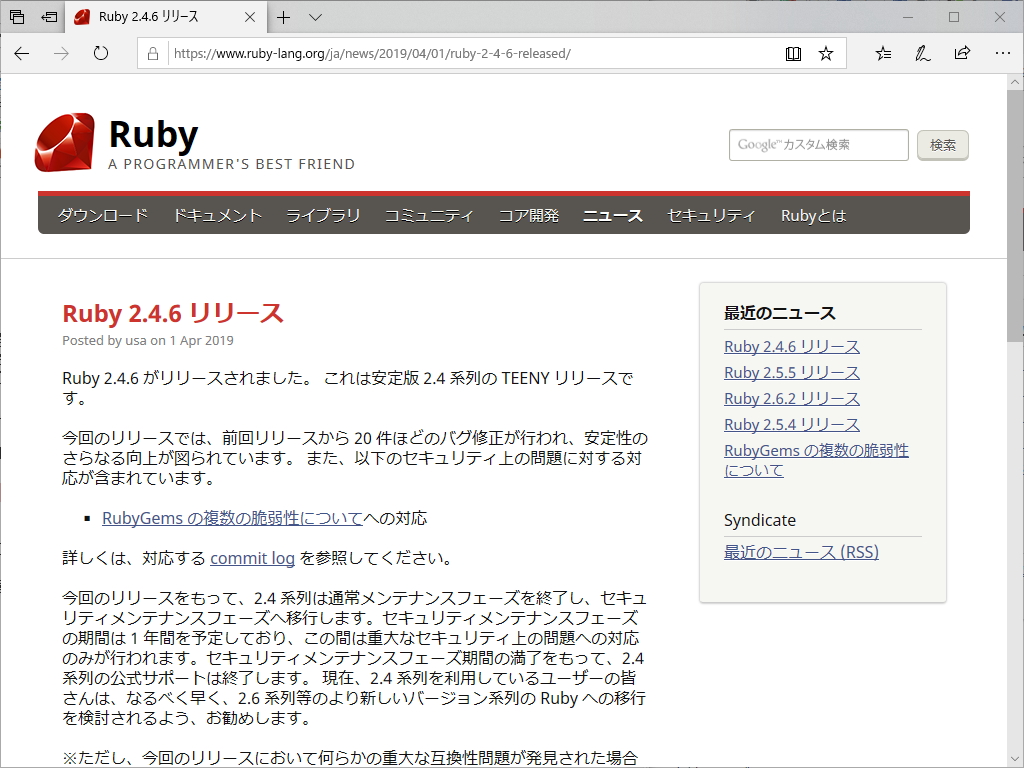The height and width of the screenshot is (768, 1024).
Task: Open Reading view book icon
Action: (x=793, y=54)
